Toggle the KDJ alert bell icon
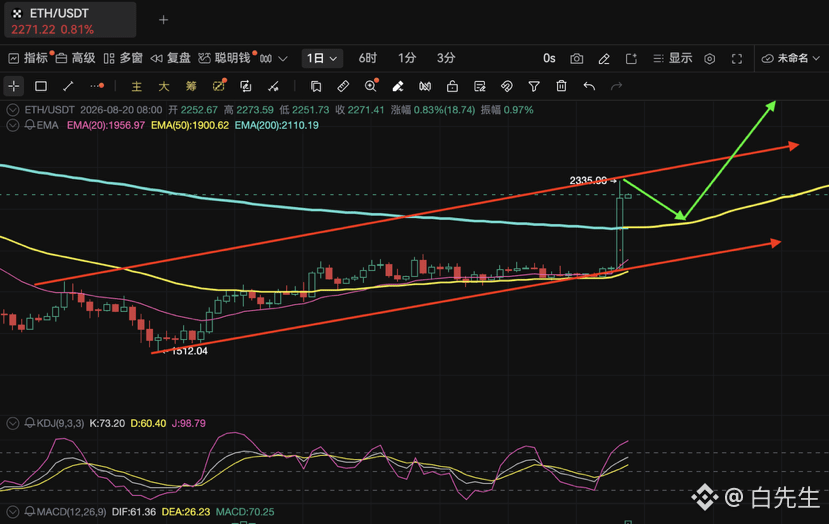The height and width of the screenshot is (524, 829). [30, 423]
